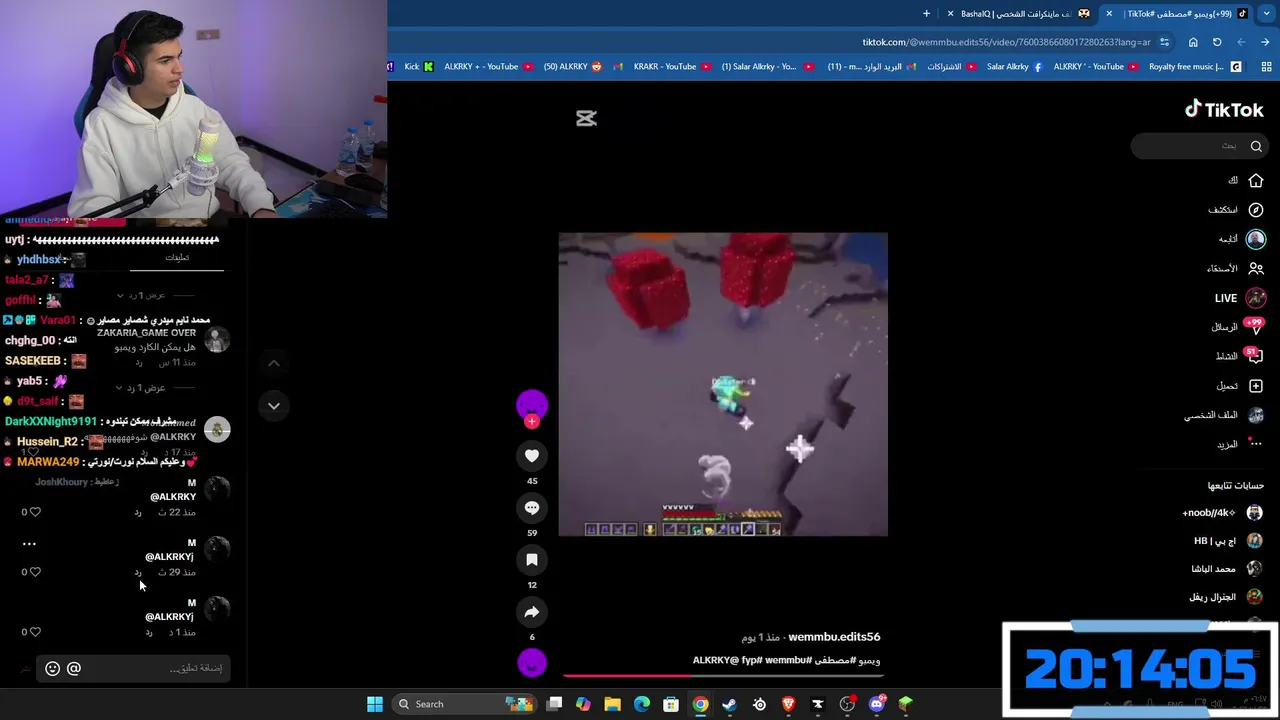Open TikTok Messages with 99+ badge
The width and height of the screenshot is (1280, 720).
tap(1256, 327)
